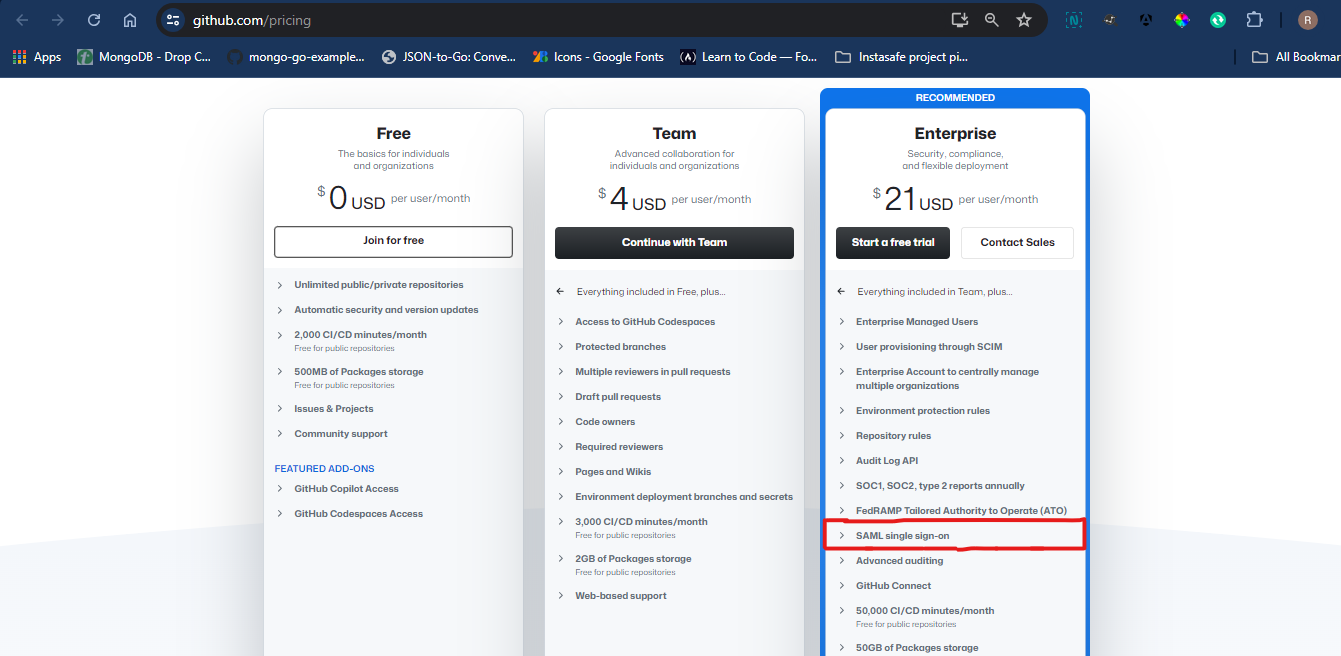Click the install app icon in address bar
The image size is (1341, 656).
tap(959, 20)
